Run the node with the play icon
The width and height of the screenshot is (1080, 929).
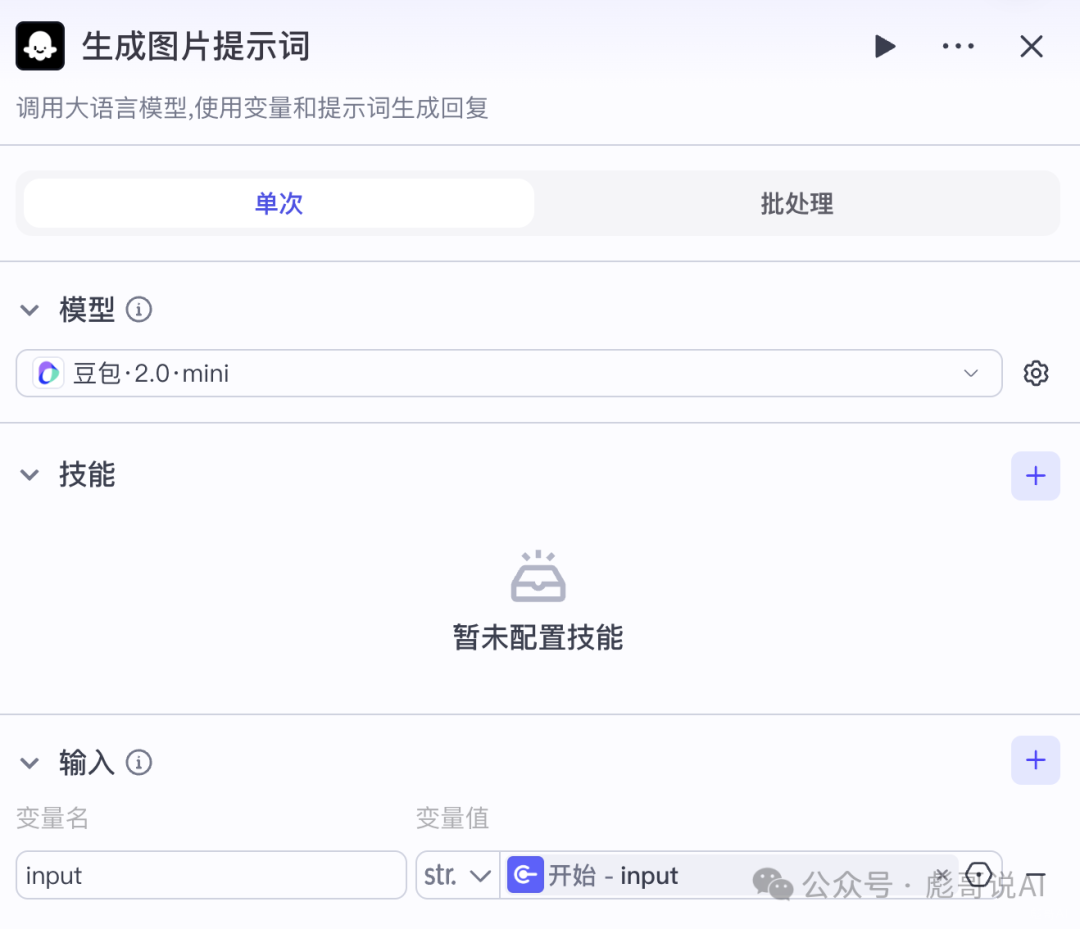(884, 47)
